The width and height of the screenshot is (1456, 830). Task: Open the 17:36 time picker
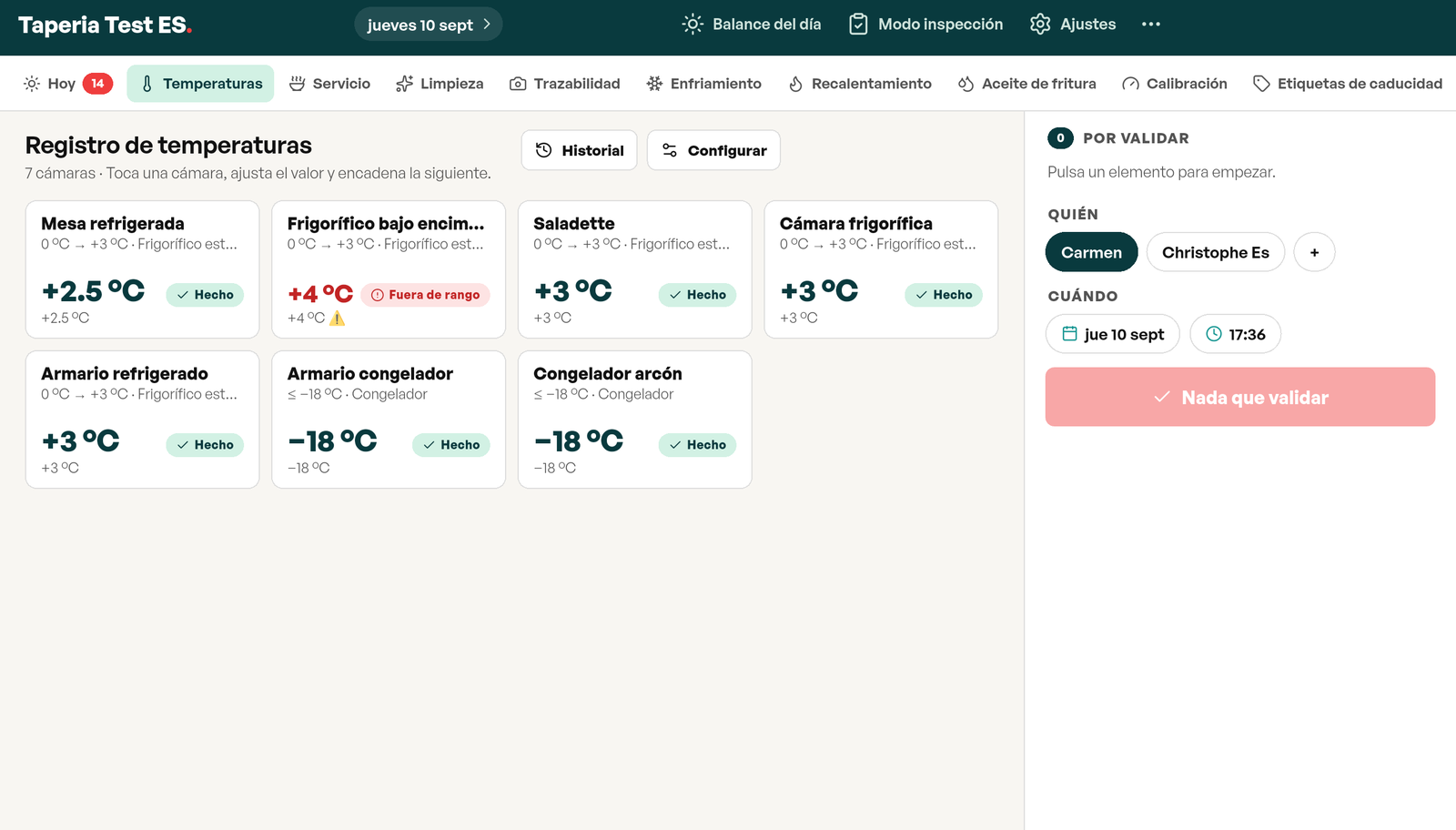pyautogui.click(x=1236, y=334)
